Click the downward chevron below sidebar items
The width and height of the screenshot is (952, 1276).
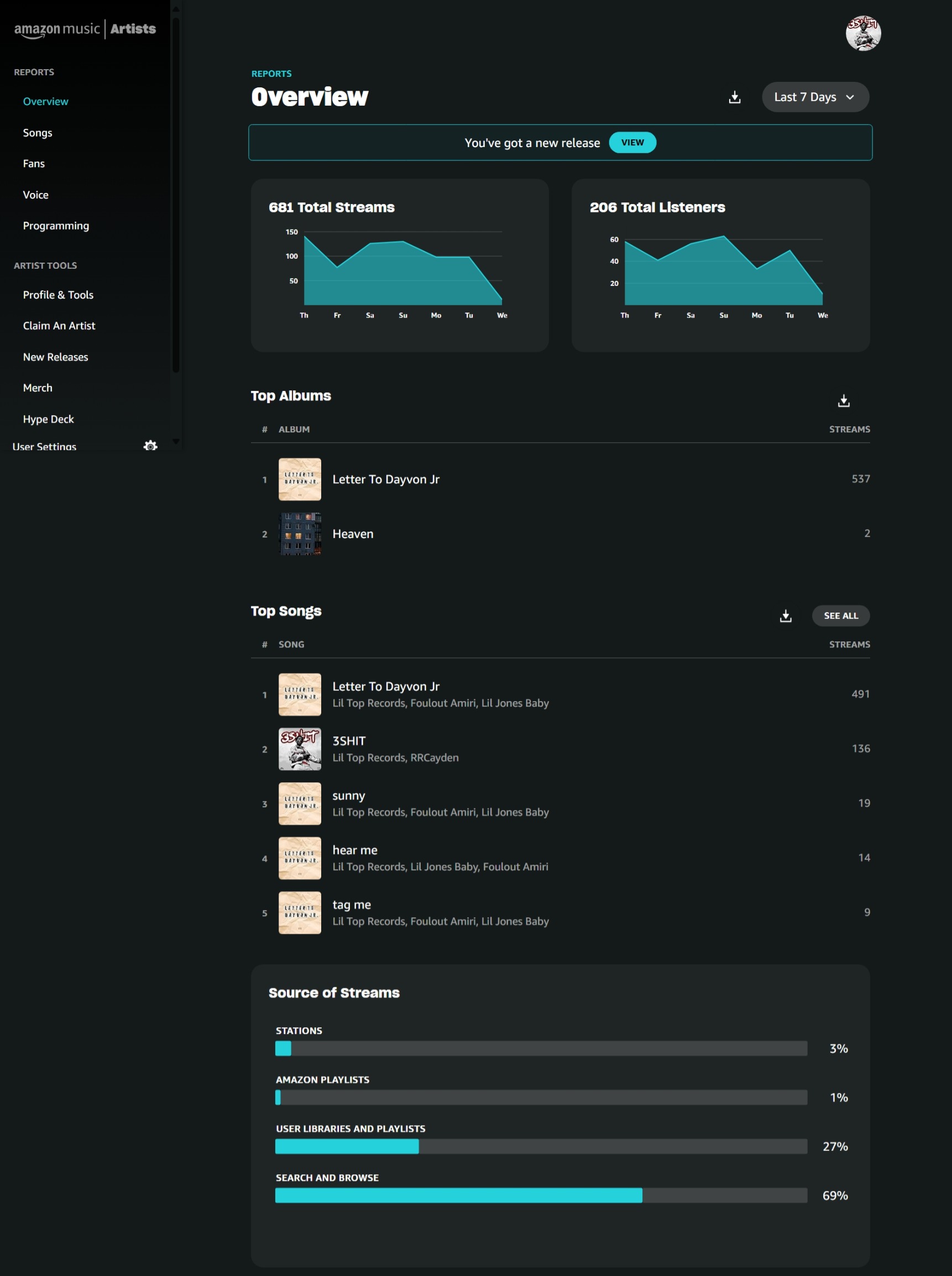pyautogui.click(x=176, y=441)
